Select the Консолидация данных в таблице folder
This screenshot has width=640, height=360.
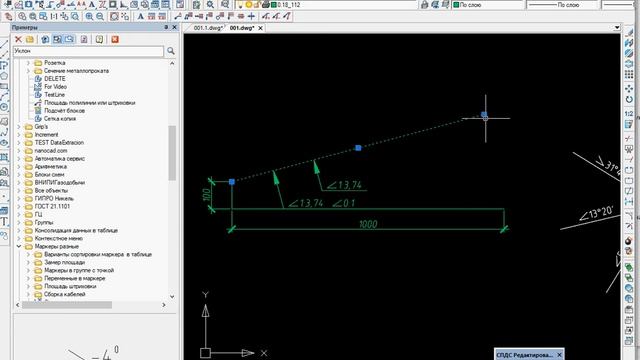(76, 231)
